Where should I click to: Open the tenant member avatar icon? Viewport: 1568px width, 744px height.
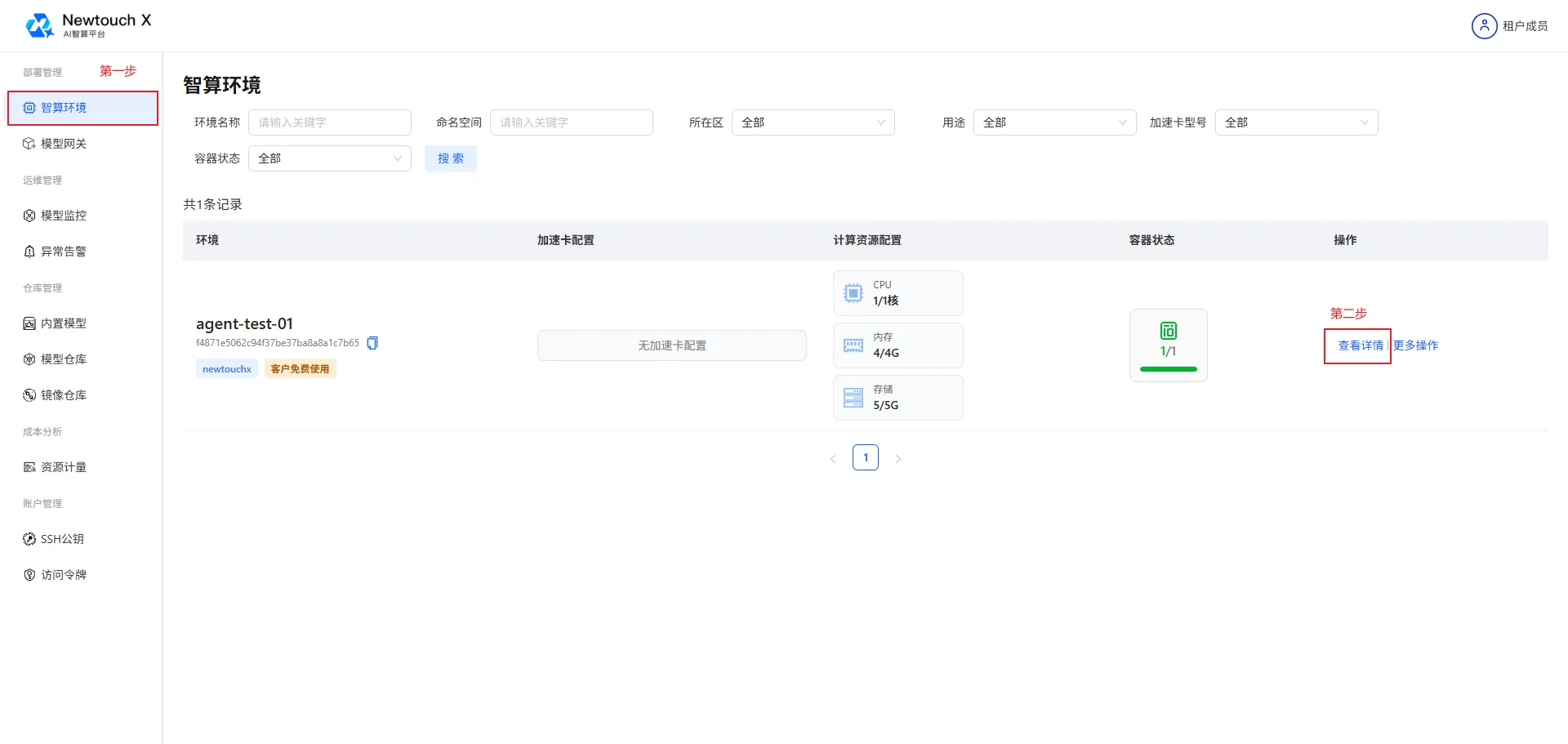click(1484, 26)
